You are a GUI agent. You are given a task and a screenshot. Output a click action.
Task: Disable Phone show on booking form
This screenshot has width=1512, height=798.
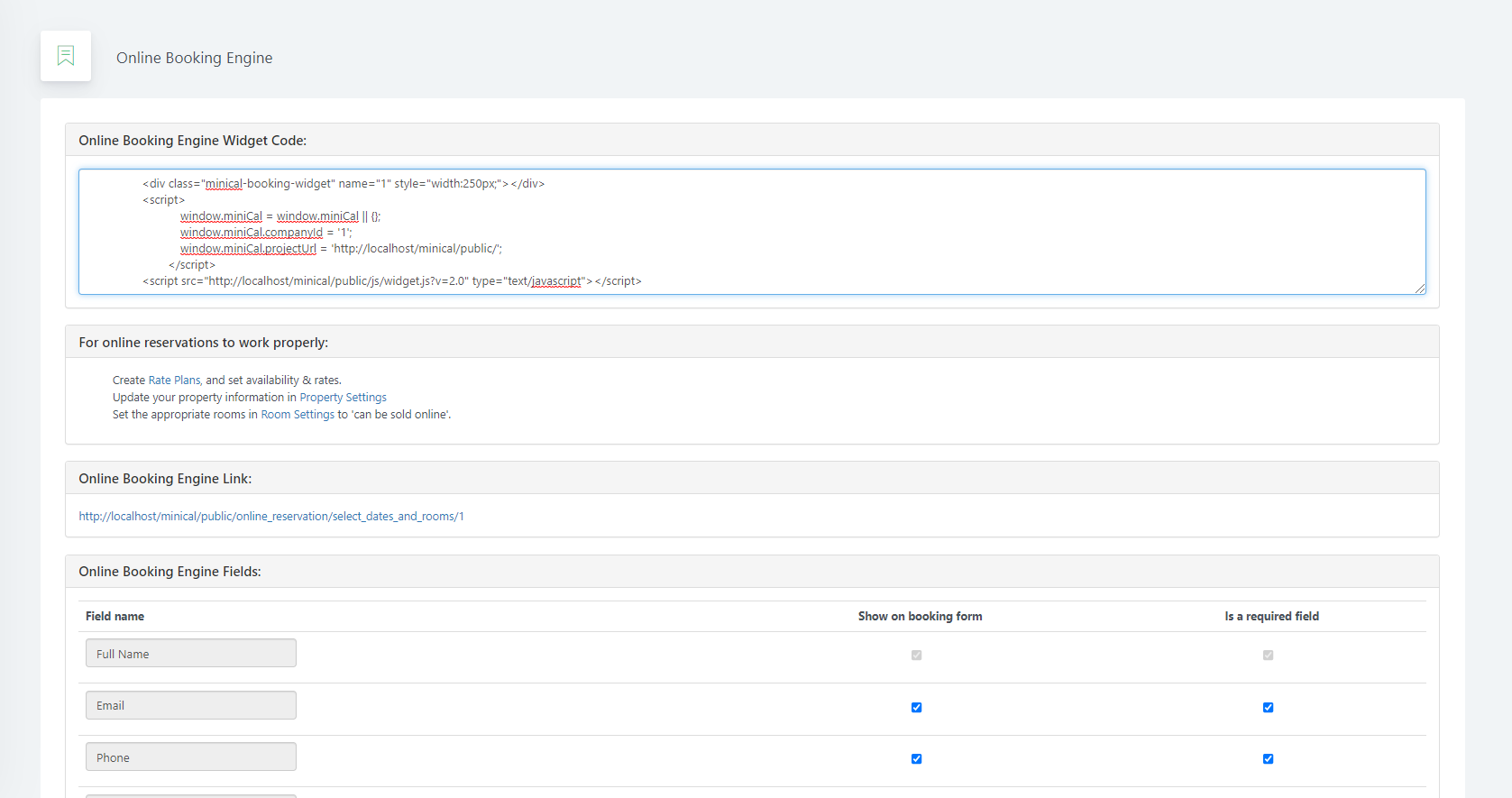point(916,758)
